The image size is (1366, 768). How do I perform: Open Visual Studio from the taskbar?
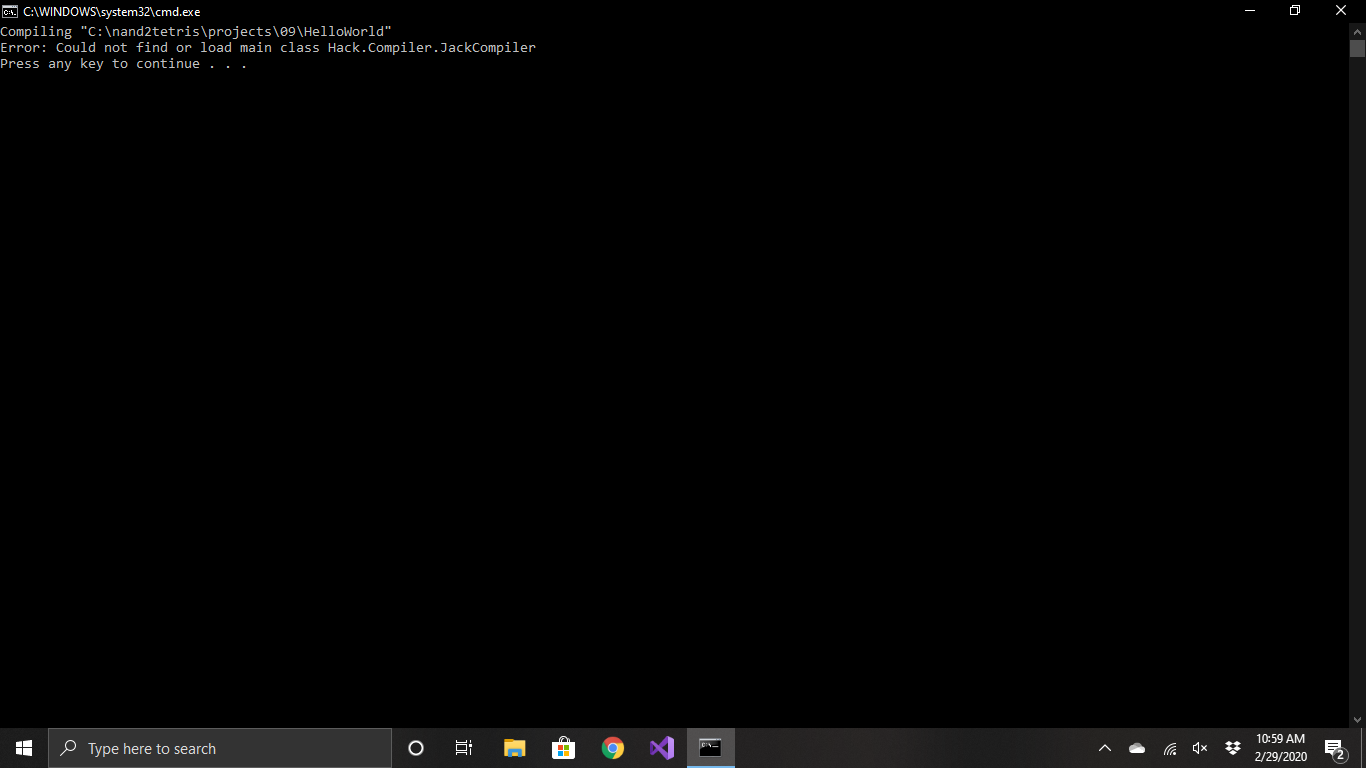click(x=662, y=748)
